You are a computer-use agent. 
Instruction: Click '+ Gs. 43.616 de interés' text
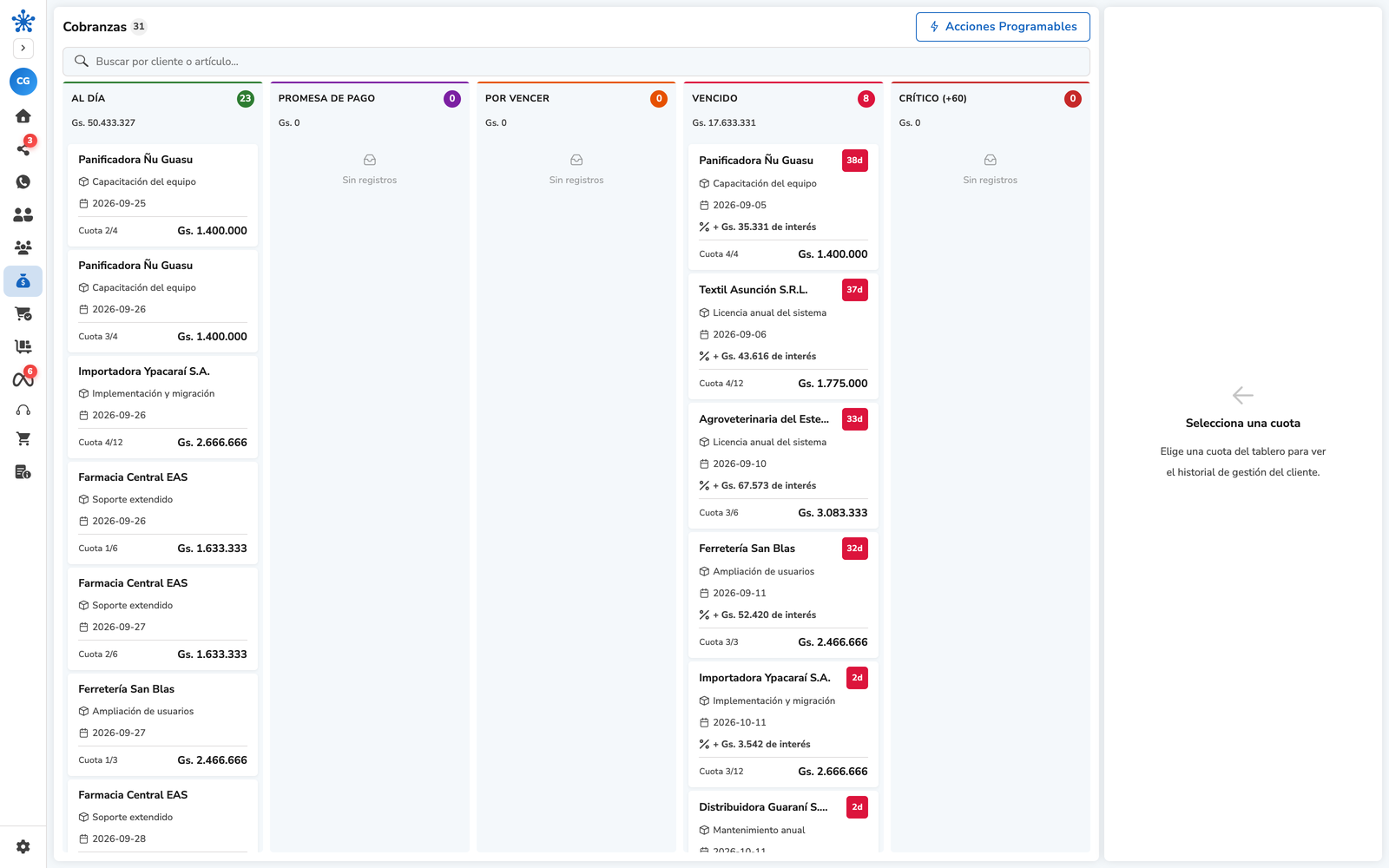point(764,357)
